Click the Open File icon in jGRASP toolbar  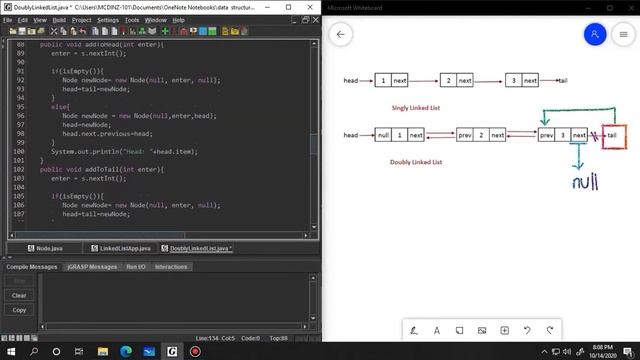(13, 31)
